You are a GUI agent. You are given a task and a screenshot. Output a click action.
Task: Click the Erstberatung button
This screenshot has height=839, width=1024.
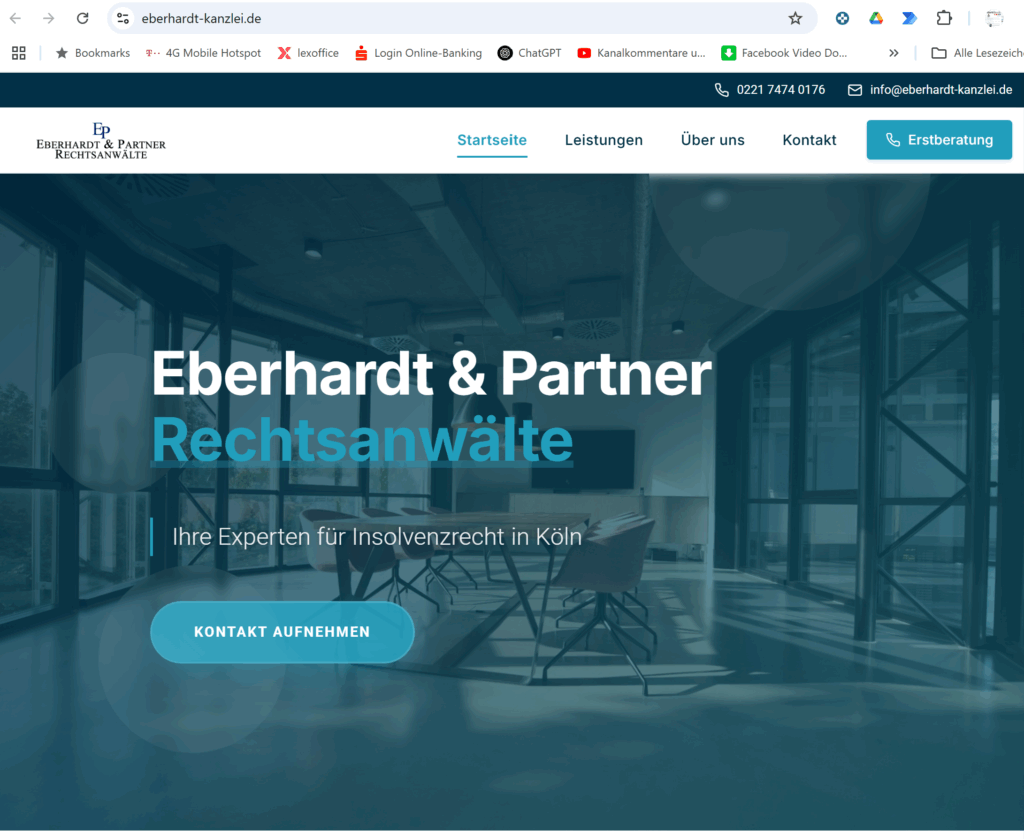click(939, 140)
